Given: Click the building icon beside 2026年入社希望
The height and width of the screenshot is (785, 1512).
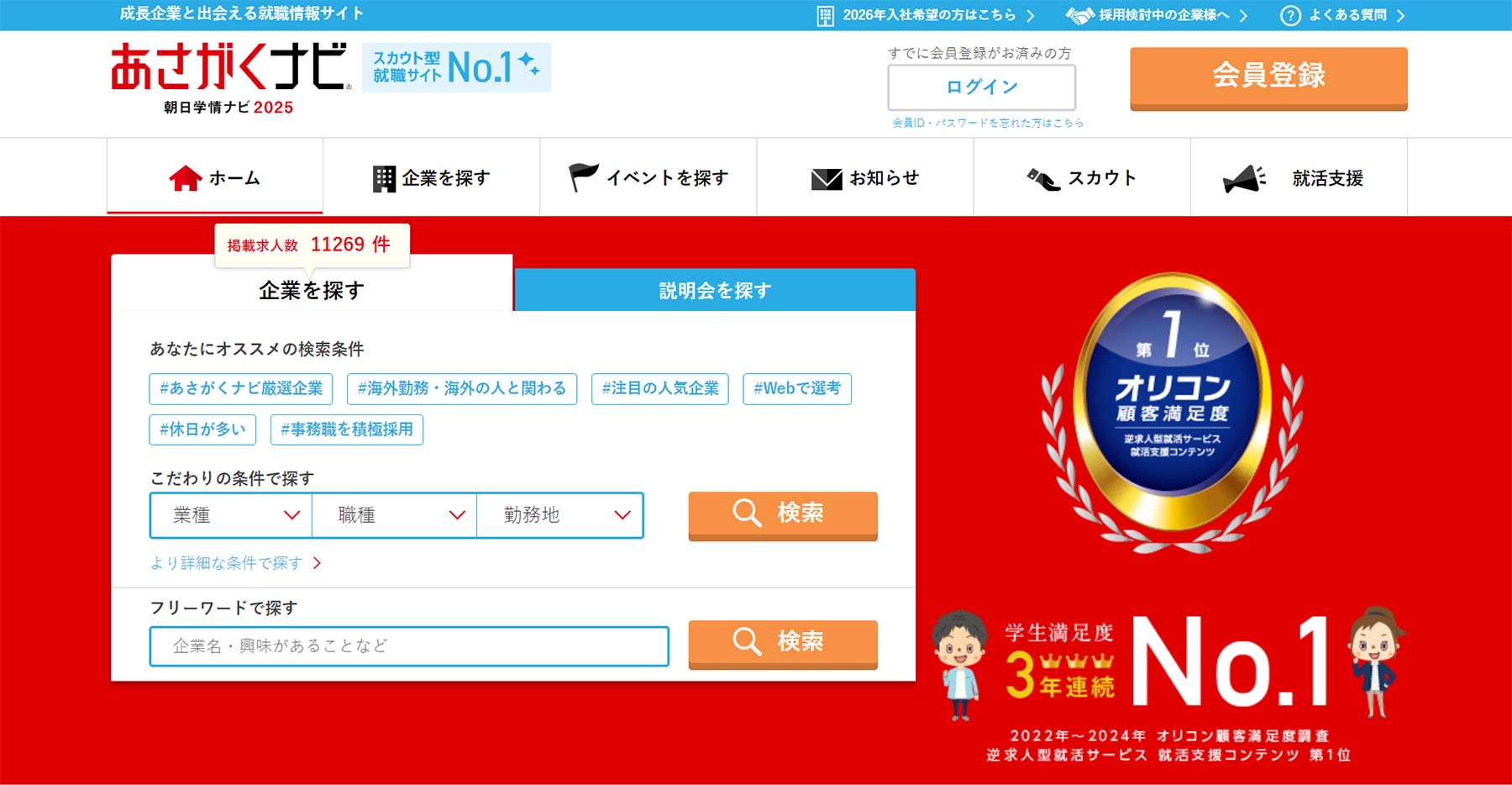Looking at the screenshot, I should click(826, 16).
